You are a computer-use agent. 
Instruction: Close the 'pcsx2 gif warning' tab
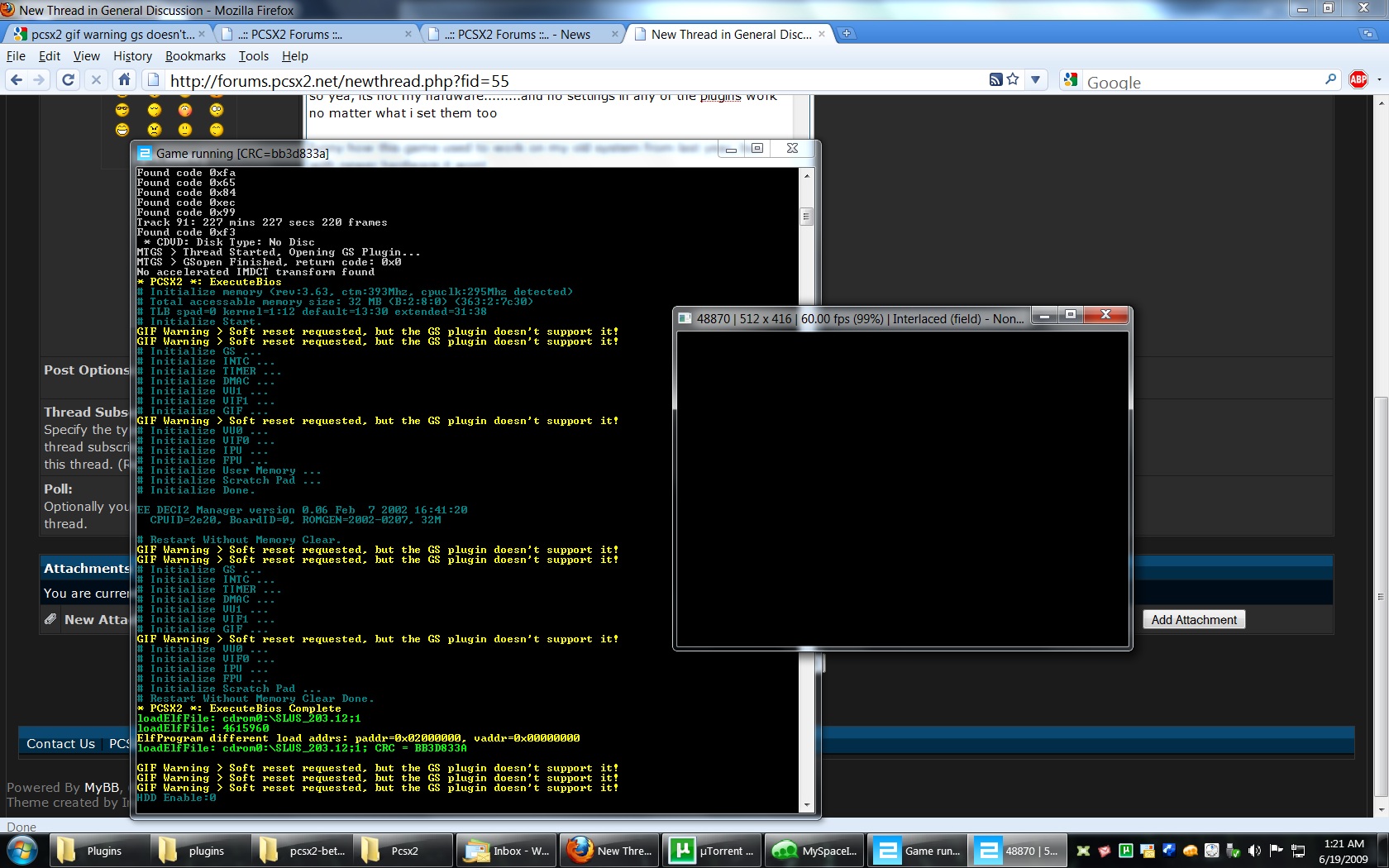click(201, 34)
